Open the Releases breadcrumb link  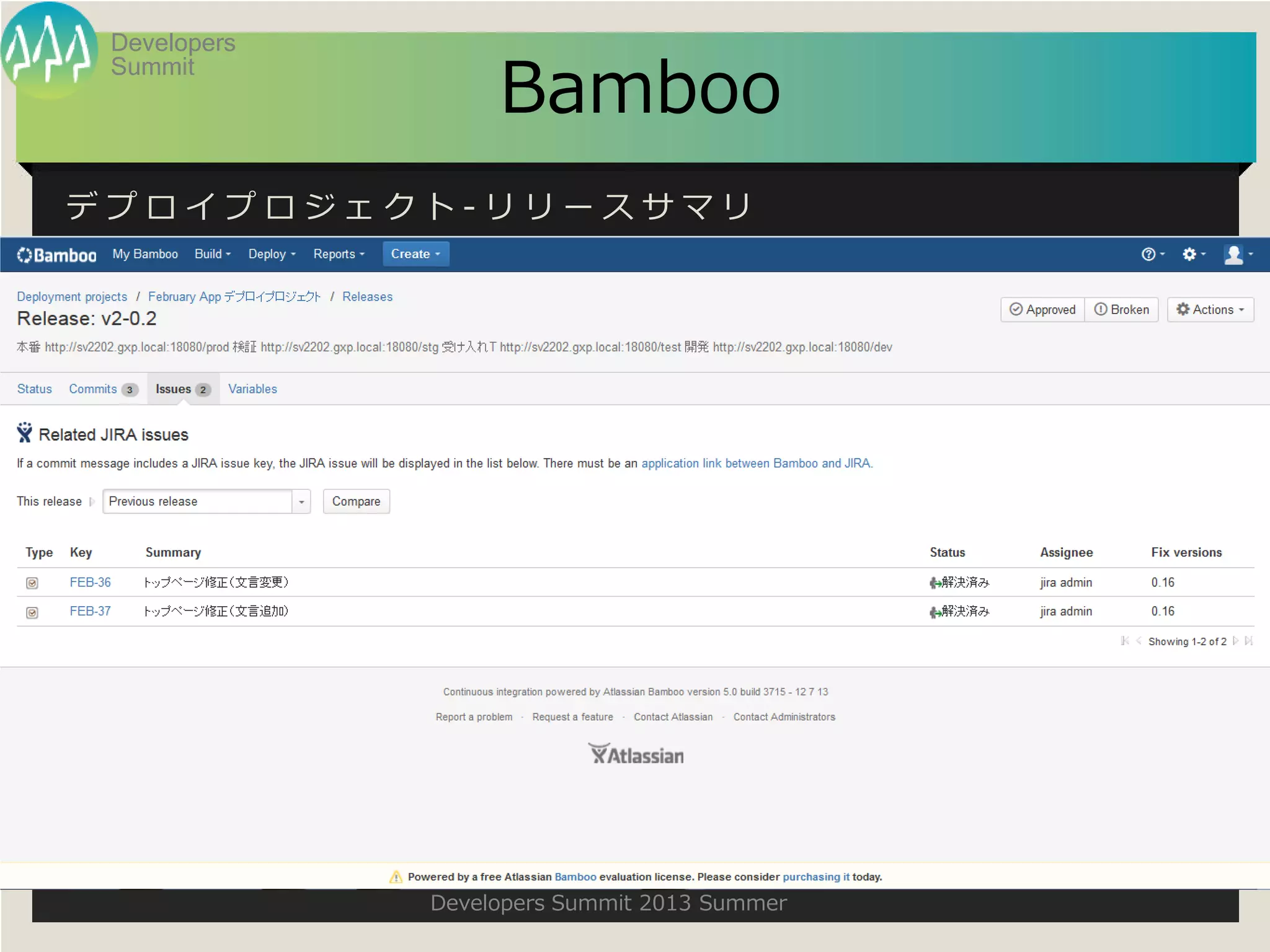pos(367,296)
